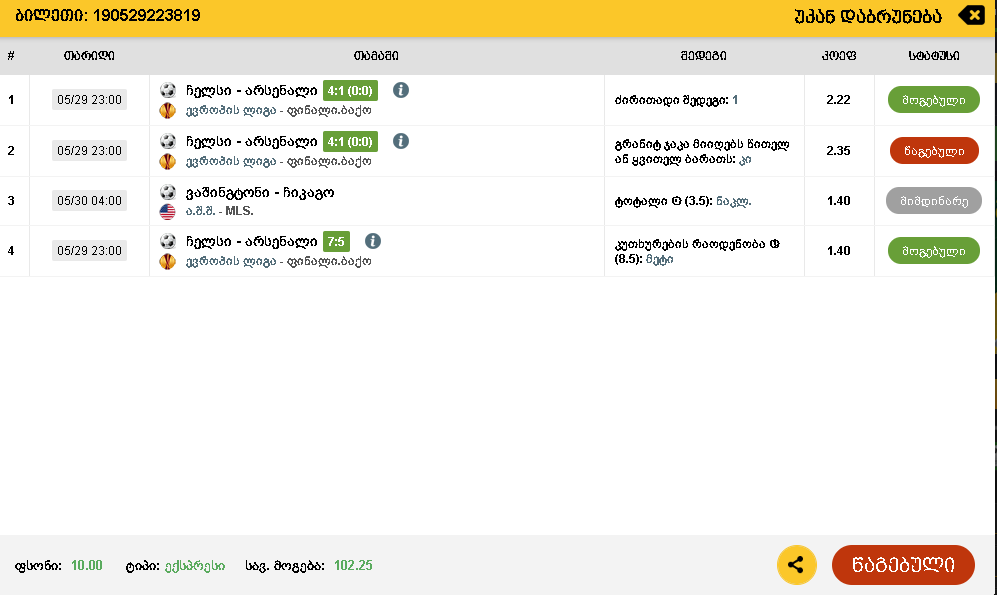This screenshot has height=595, width=997.
Task: Click the yellow share button
Action: [x=796, y=564]
